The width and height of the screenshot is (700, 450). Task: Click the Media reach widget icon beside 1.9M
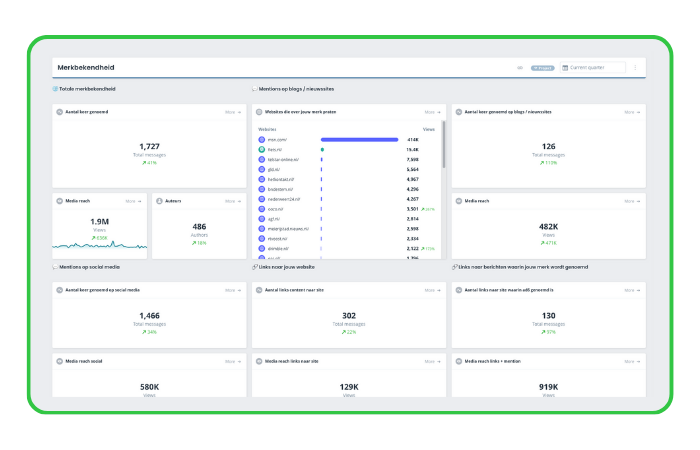click(x=59, y=201)
